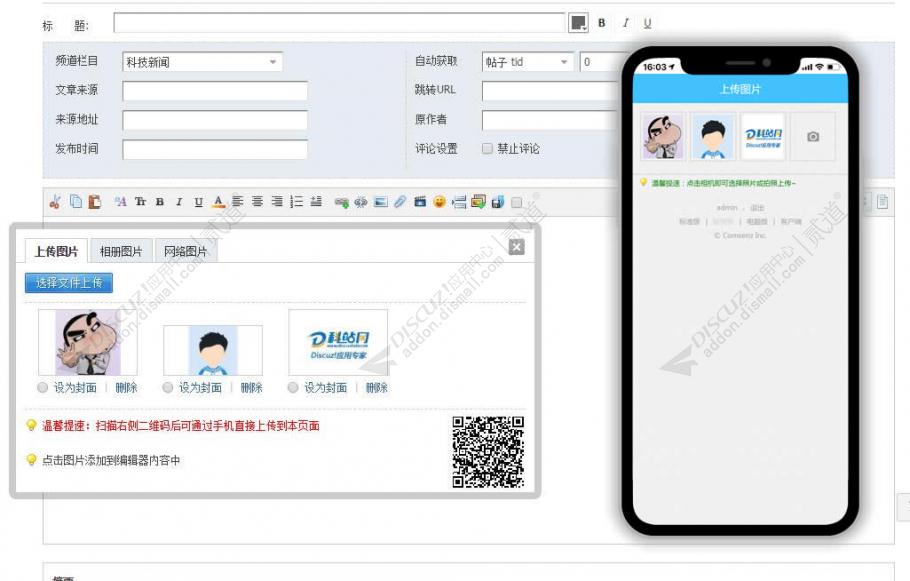The height and width of the screenshot is (581, 910).
Task: Toggle italic I for the title
Action: click(x=625, y=23)
